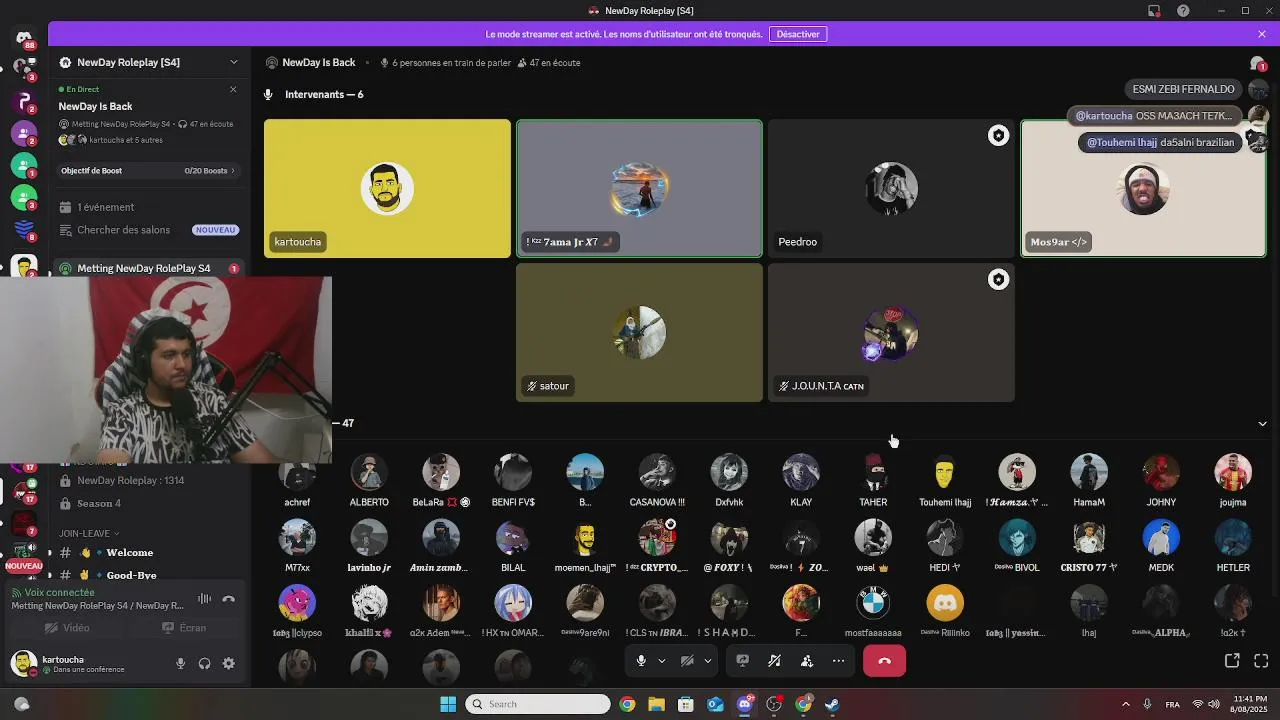
Task: Open mostfaaaaaaa BMW avatar
Action: (x=873, y=603)
